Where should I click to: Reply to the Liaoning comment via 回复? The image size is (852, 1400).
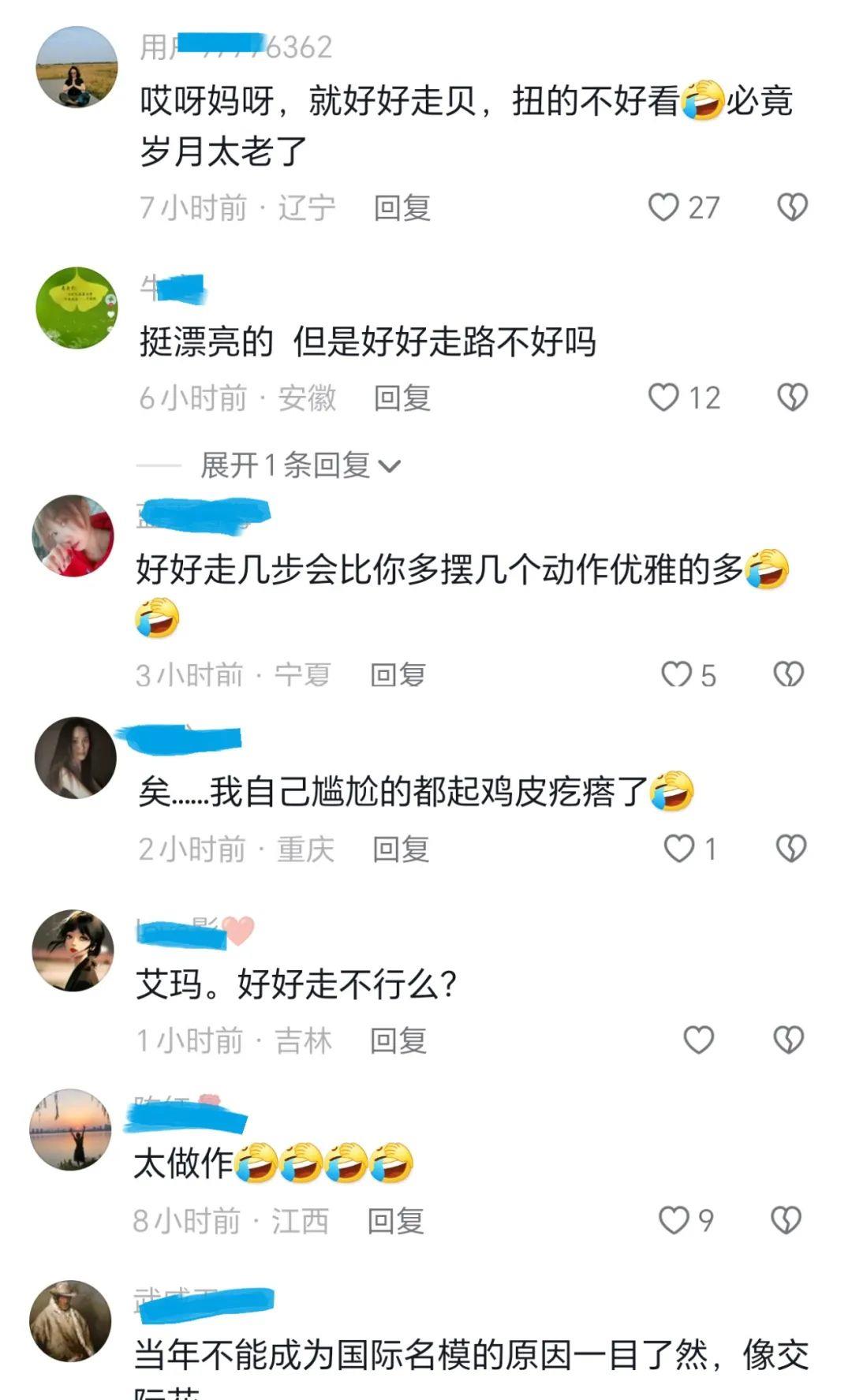(x=402, y=208)
